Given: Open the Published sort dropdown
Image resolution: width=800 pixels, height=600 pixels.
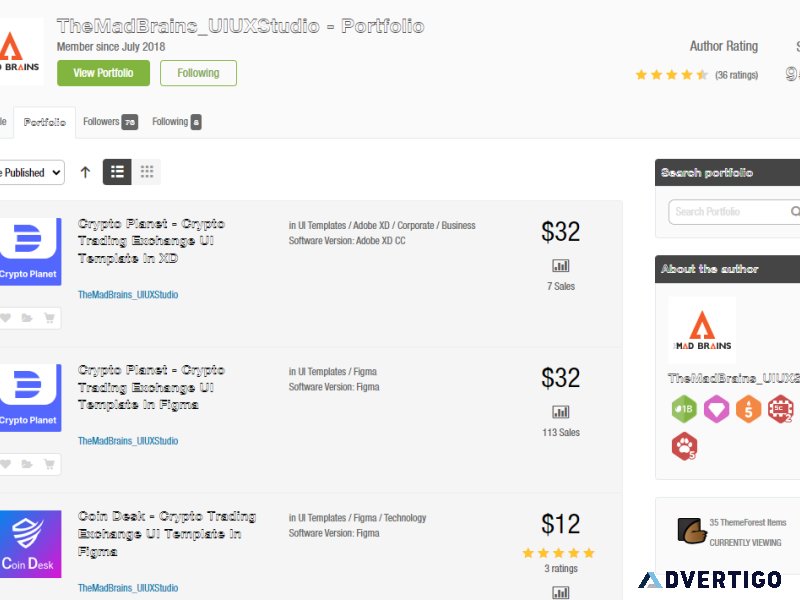Looking at the screenshot, I should coord(32,172).
